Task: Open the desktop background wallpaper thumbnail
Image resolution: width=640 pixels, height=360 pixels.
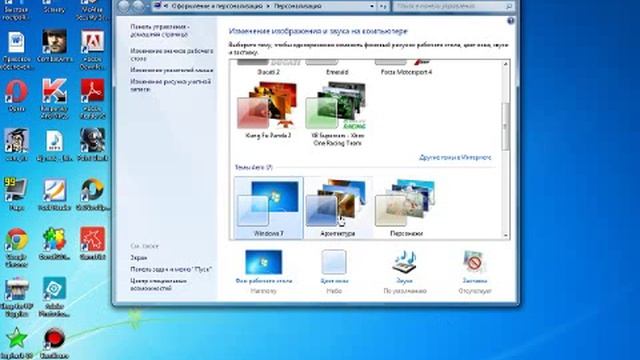Action: tap(264, 262)
